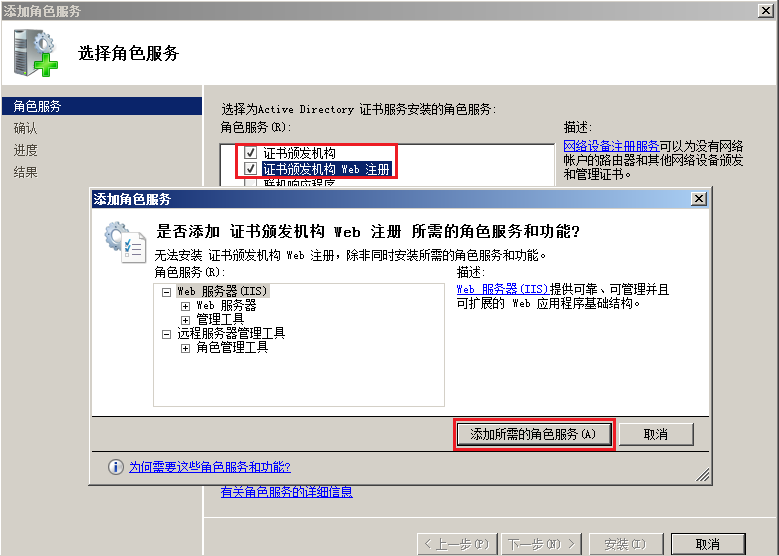Close the inner 添加角色服务 dialog
Image resolution: width=779 pixels, height=556 pixels.
pos(699,199)
